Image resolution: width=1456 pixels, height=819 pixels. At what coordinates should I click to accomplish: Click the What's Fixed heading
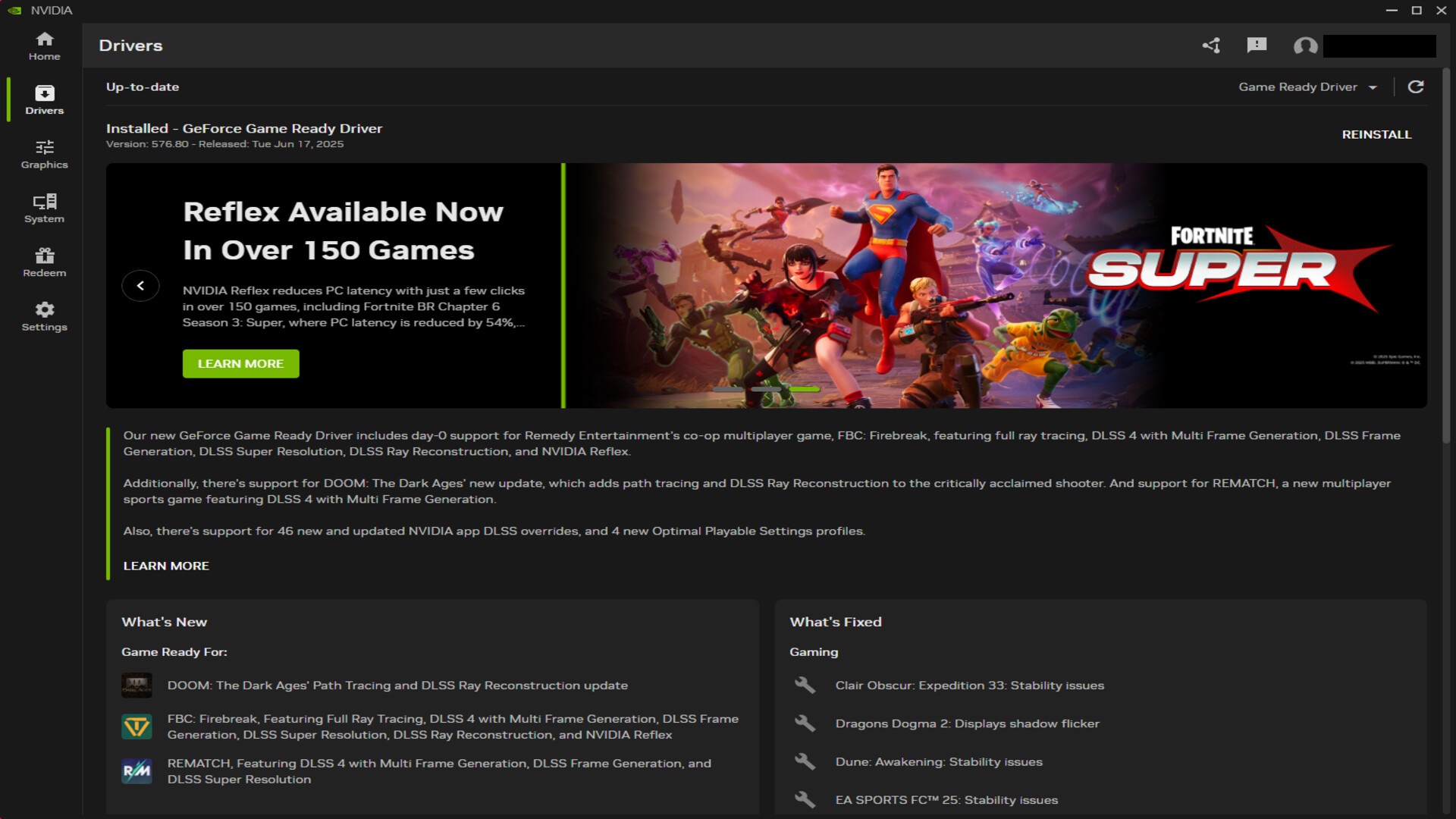[x=836, y=622]
